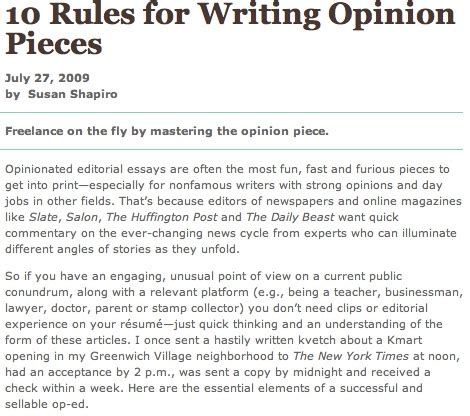
Task: Click the word 'conundrum' in second paragraph
Action: (x=38, y=292)
